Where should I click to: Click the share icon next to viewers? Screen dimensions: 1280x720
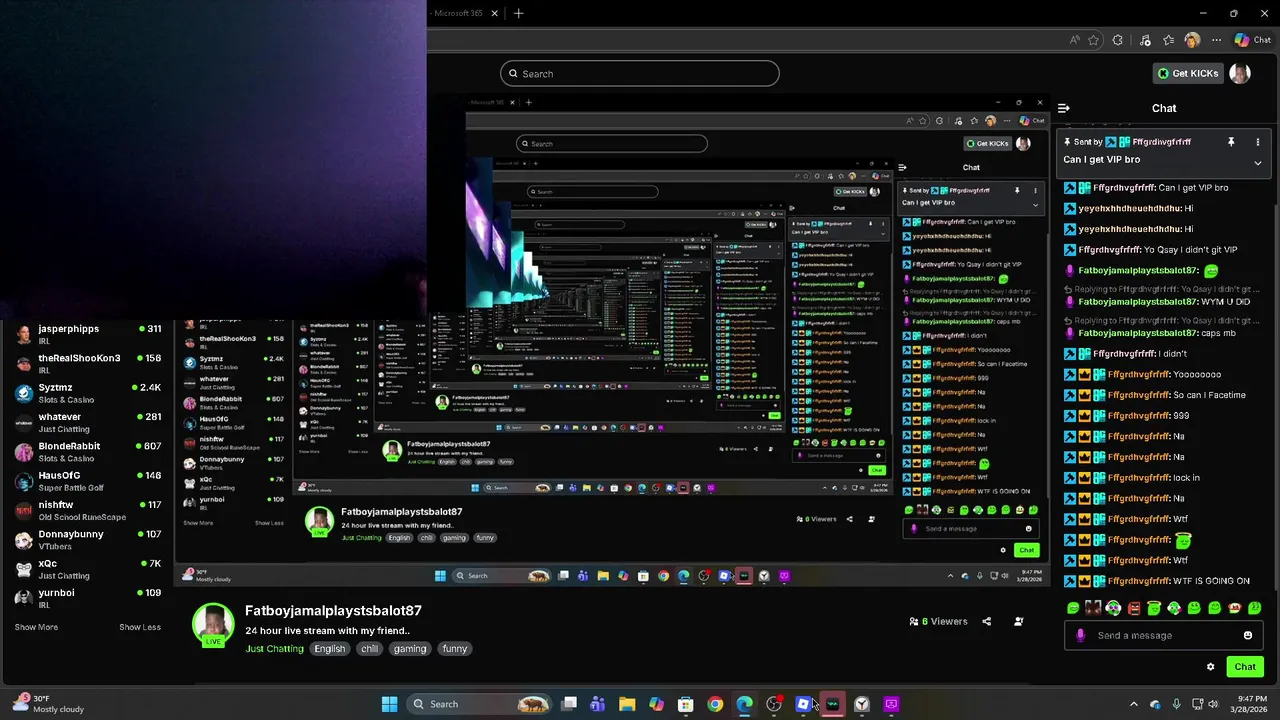(986, 621)
